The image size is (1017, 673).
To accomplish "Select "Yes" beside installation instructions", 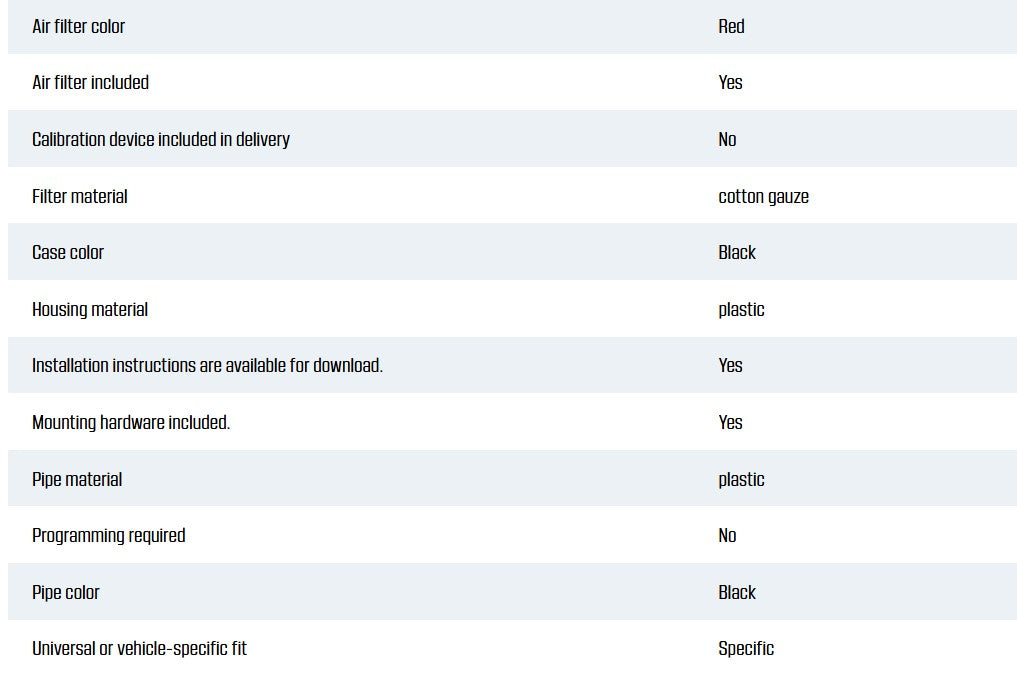I will click(730, 366).
